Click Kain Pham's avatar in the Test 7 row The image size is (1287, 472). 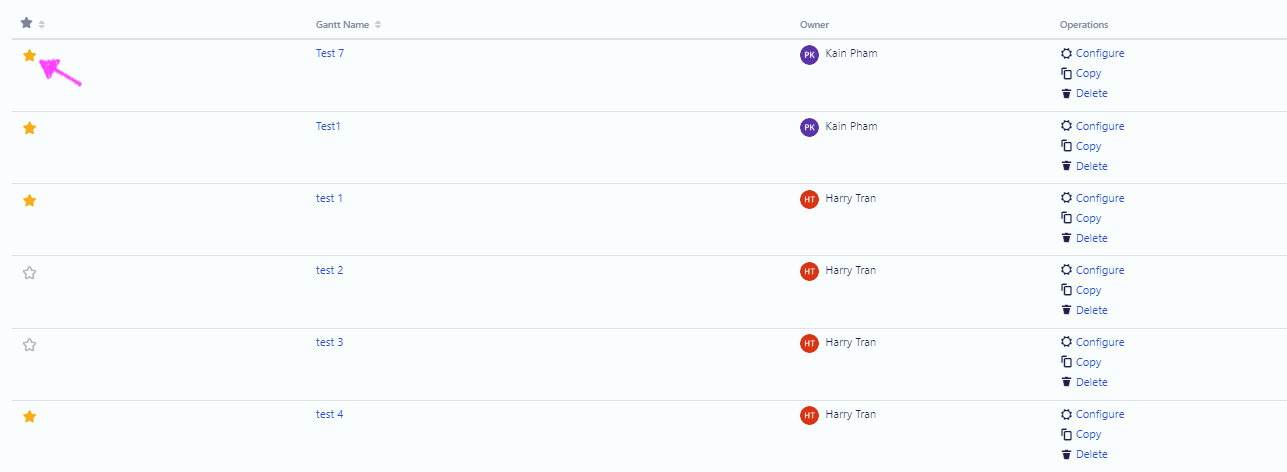(809, 55)
